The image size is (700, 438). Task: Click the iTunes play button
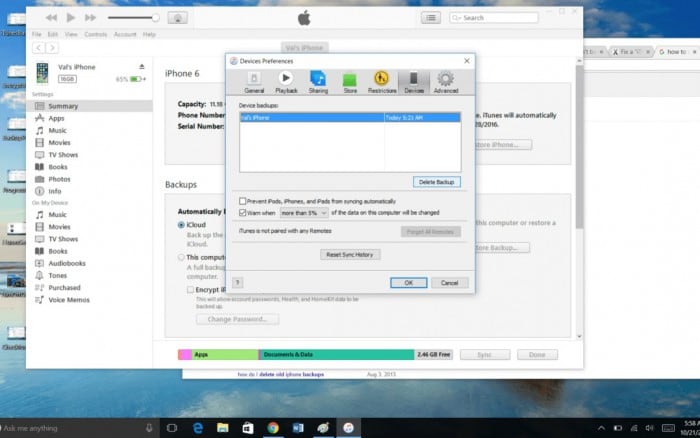pyautogui.click(x=71, y=17)
